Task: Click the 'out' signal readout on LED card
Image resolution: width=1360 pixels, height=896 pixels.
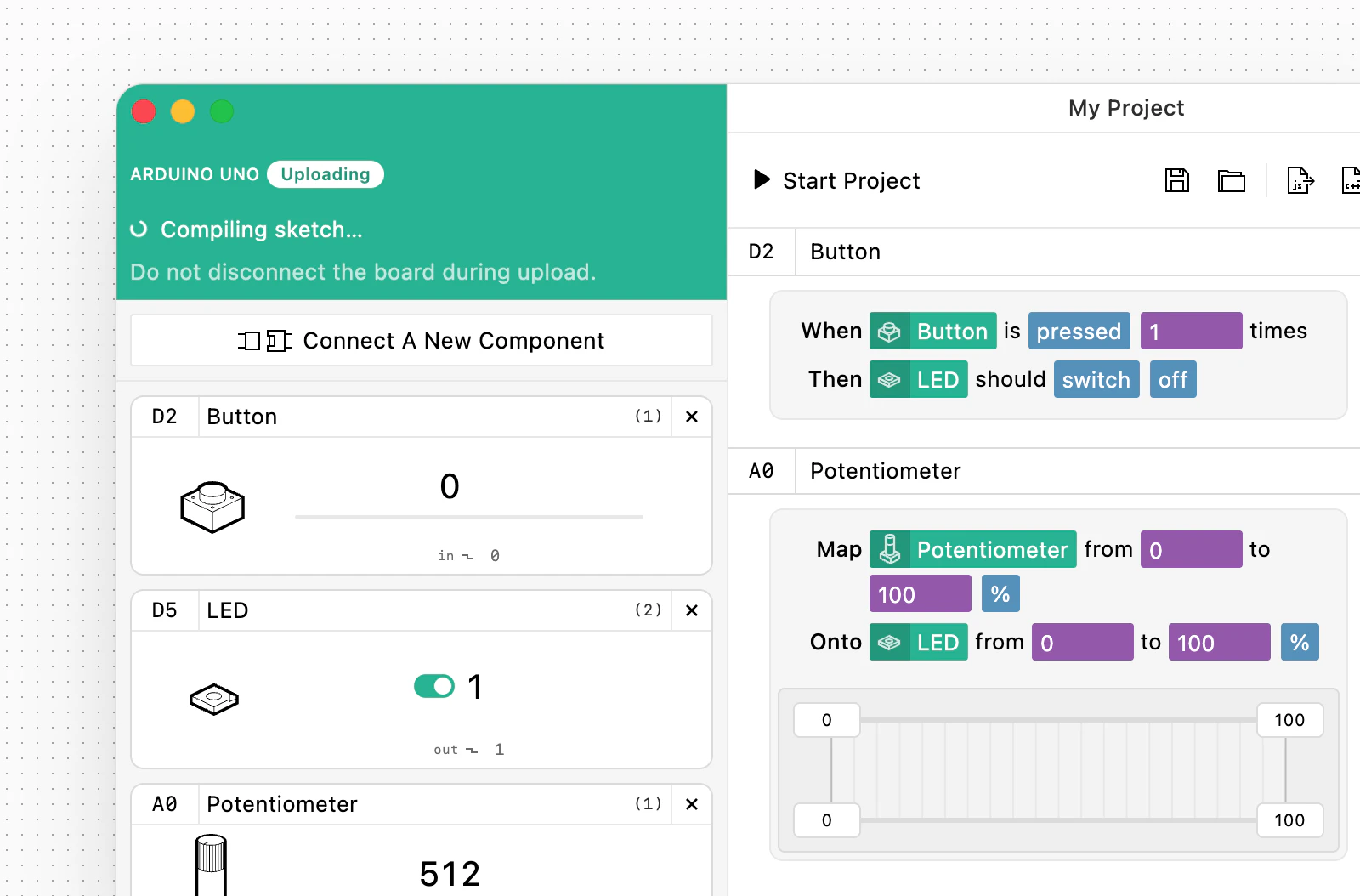Action: [x=469, y=749]
